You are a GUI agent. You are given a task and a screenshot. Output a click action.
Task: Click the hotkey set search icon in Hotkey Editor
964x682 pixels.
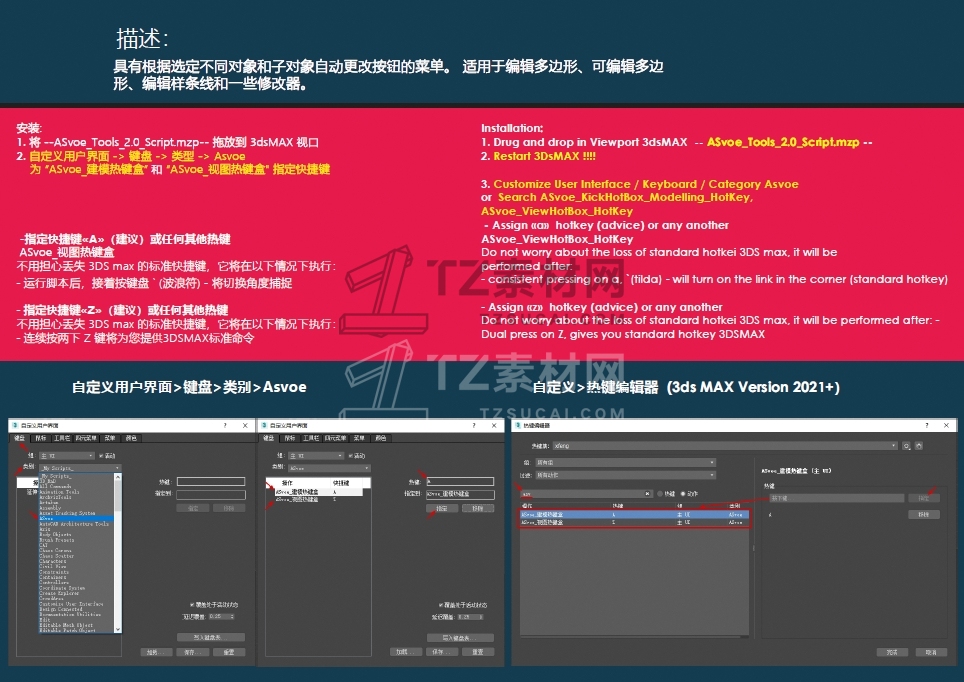[906, 446]
